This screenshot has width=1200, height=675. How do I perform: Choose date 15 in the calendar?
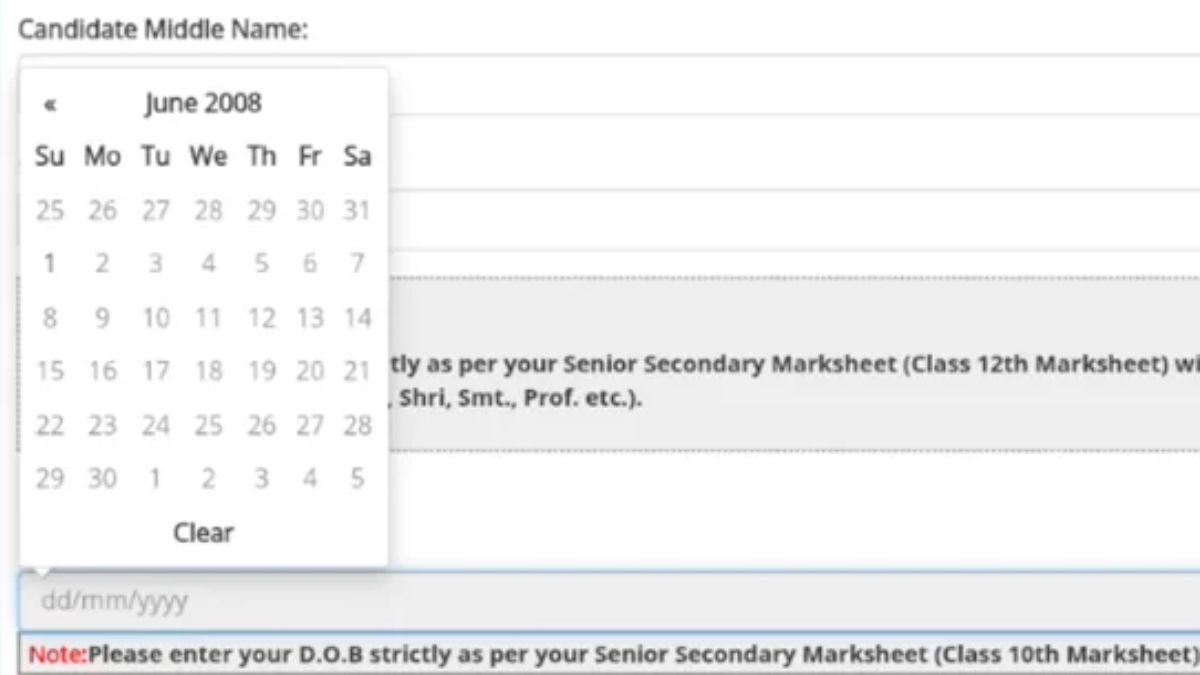click(x=50, y=372)
